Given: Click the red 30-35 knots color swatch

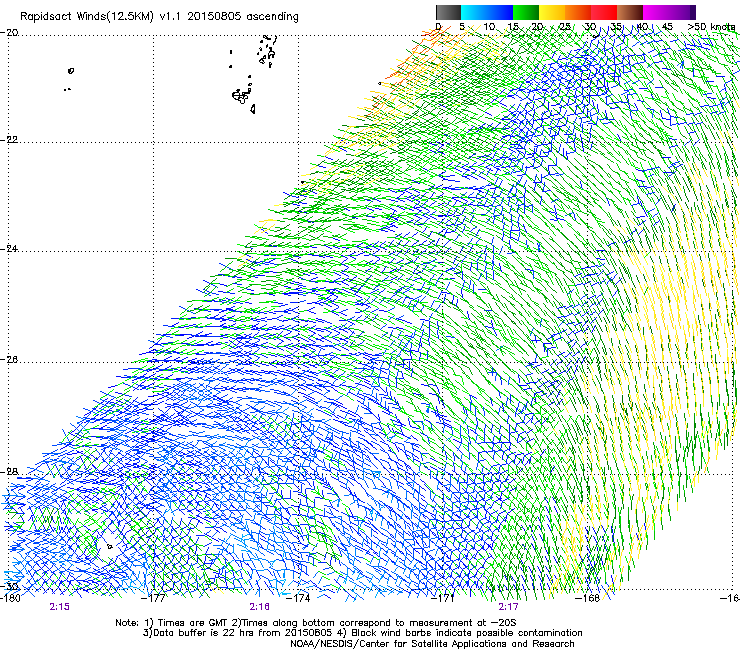Looking at the screenshot, I should click(604, 12).
